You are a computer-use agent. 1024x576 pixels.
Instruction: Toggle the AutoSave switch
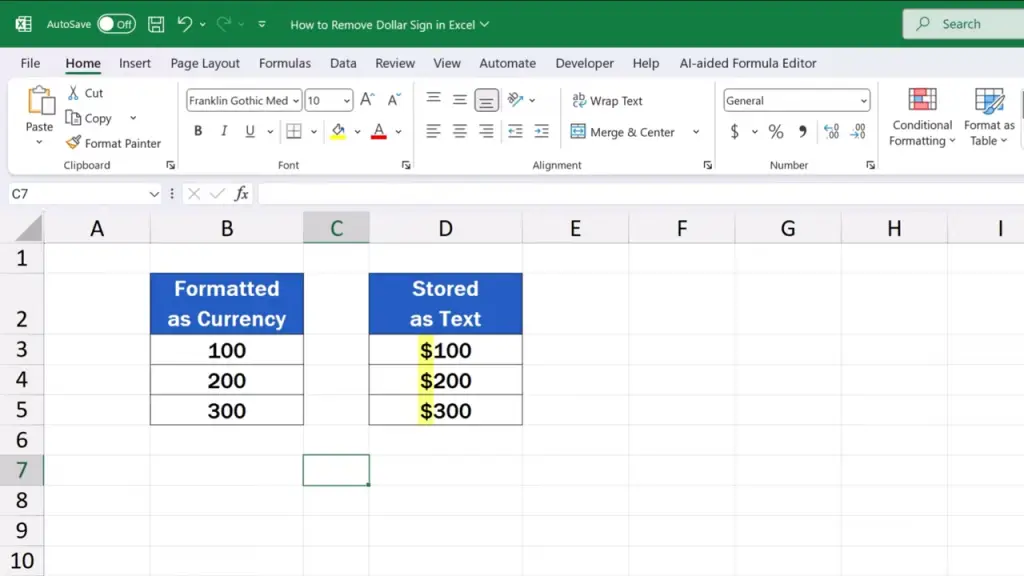tap(116, 24)
